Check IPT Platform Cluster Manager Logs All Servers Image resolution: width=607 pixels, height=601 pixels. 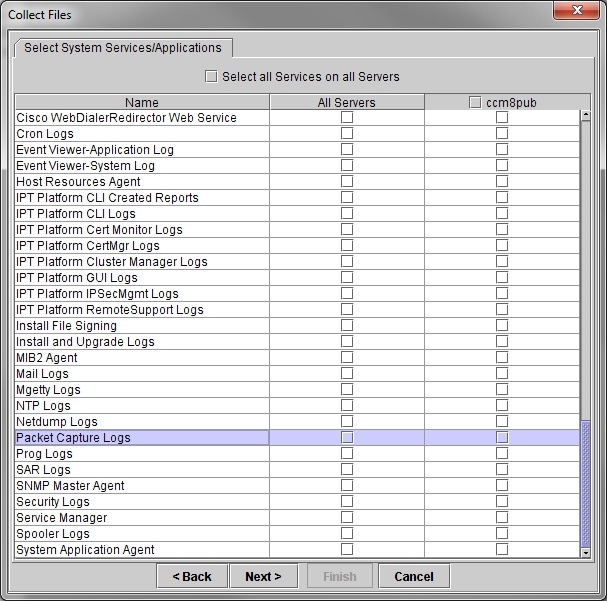[347, 261]
